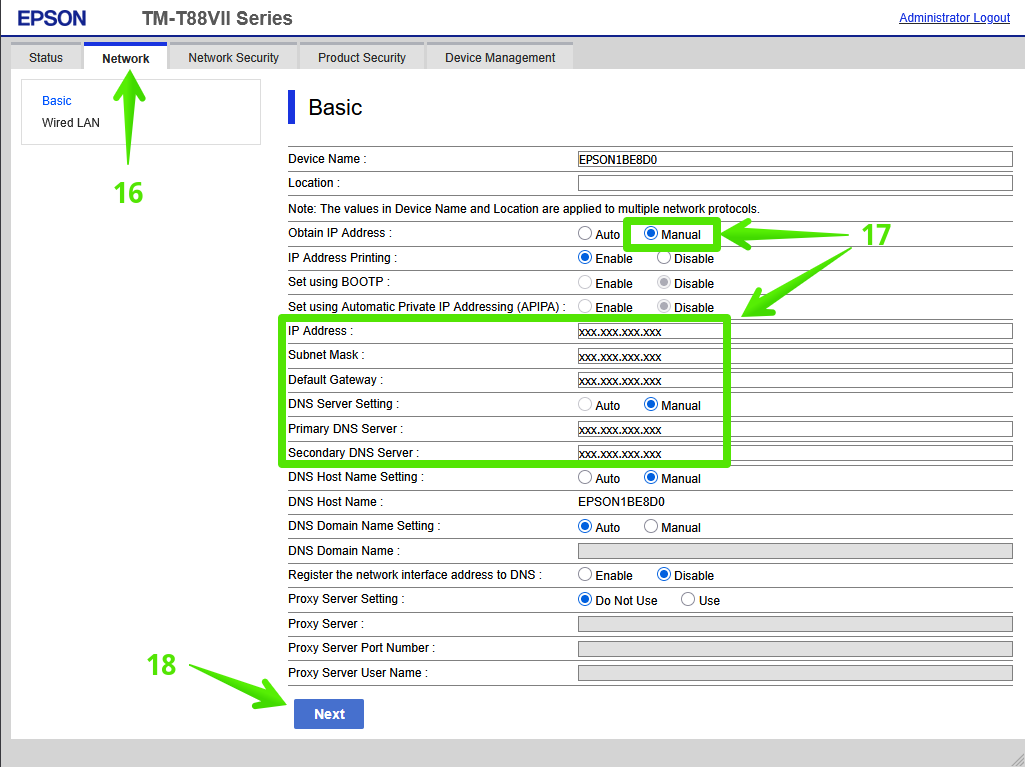Click the Subnet Mask field
Image resolution: width=1025 pixels, height=767 pixels.
(x=794, y=356)
